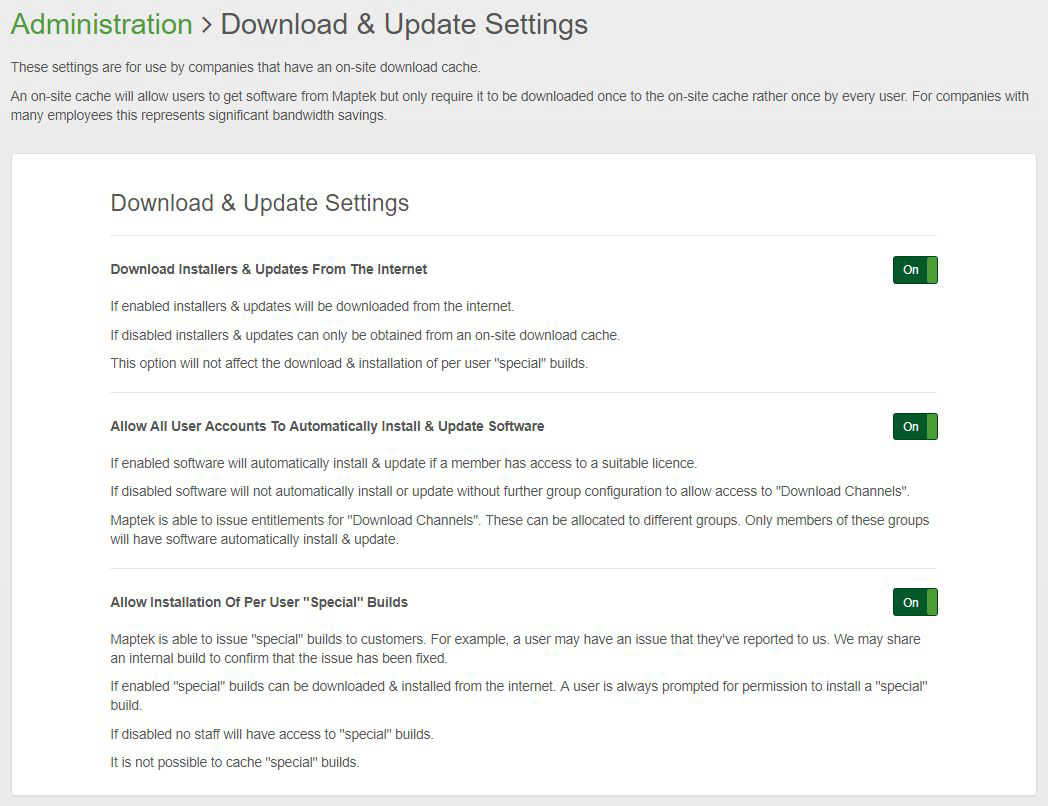Open the Administration breadcrumb link

point(101,24)
